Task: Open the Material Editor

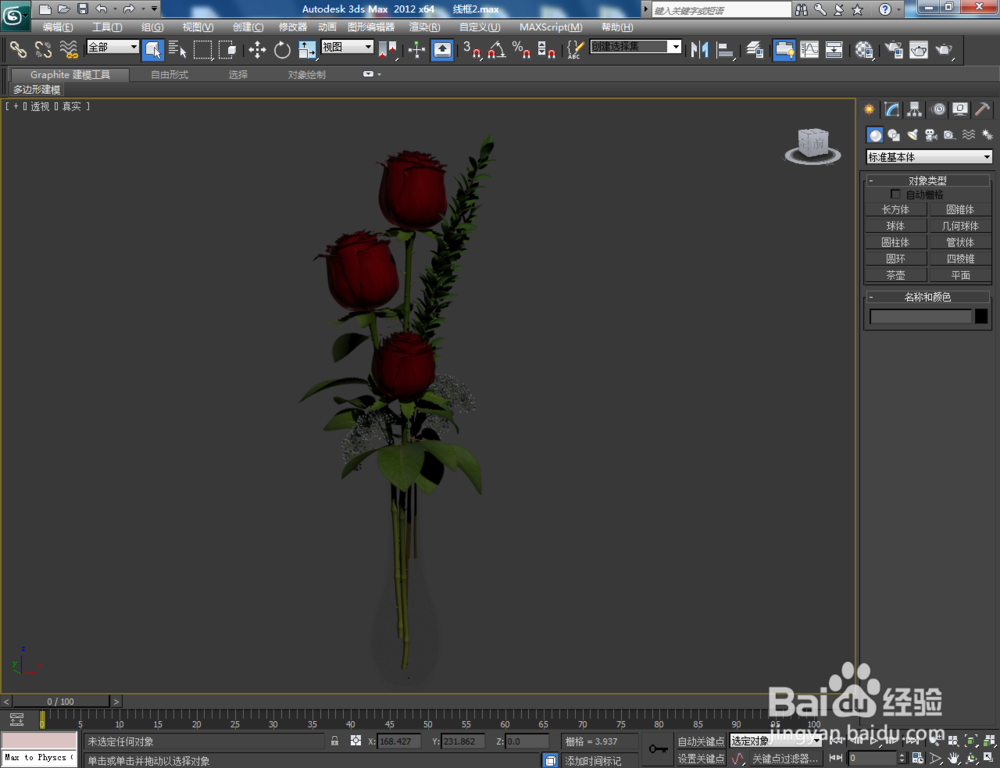Action: 864,49
